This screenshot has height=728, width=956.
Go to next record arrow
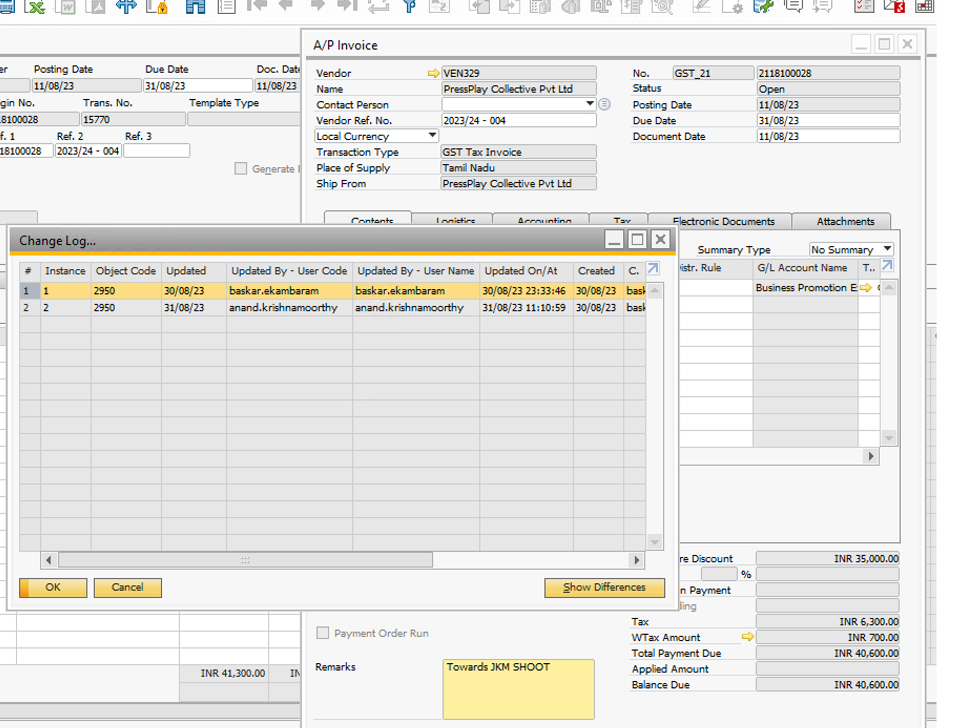pos(318,6)
